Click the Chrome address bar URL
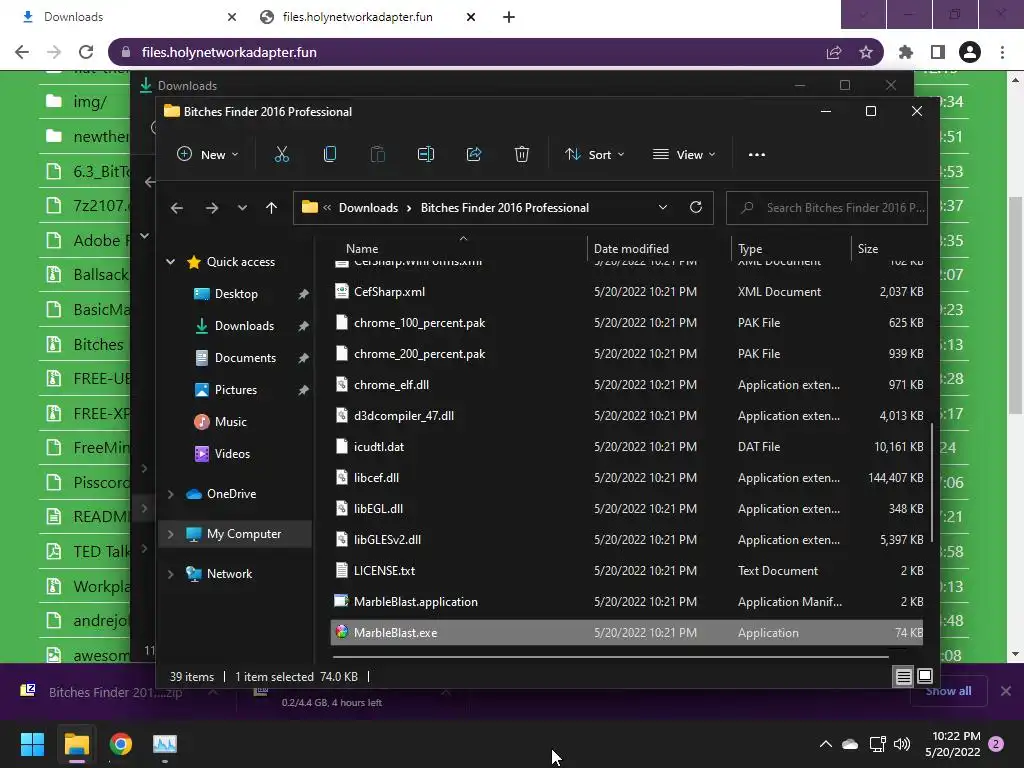The height and width of the screenshot is (768, 1024). coord(229,52)
